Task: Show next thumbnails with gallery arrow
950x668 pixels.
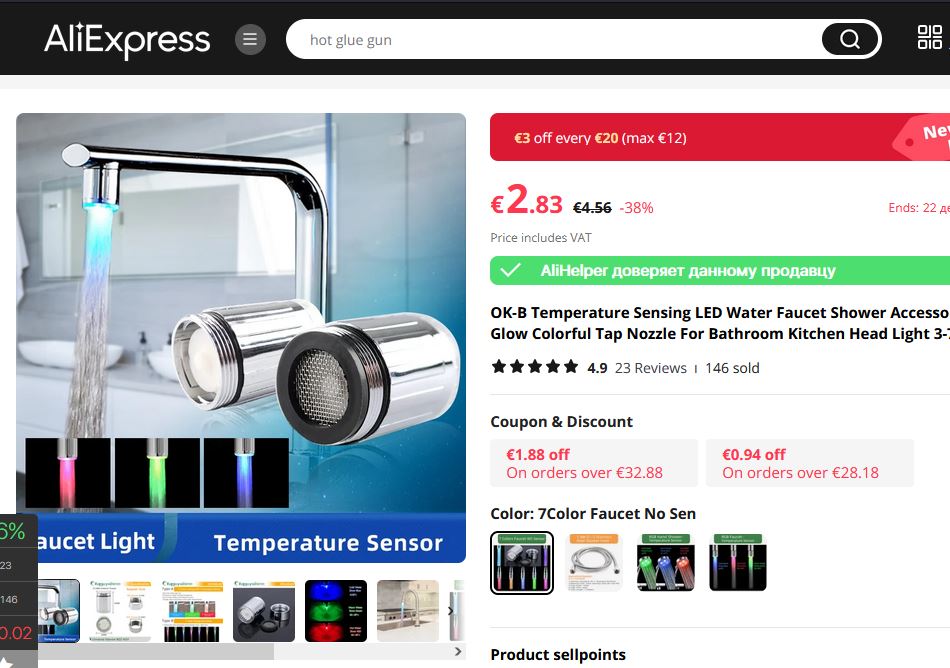Action: 450,611
